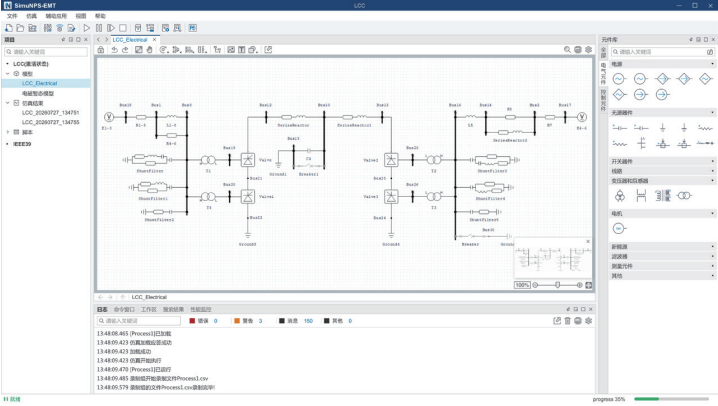Click the component library search field
Viewport: 718px width, 406px height.
pyautogui.click(x=662, y=52)
